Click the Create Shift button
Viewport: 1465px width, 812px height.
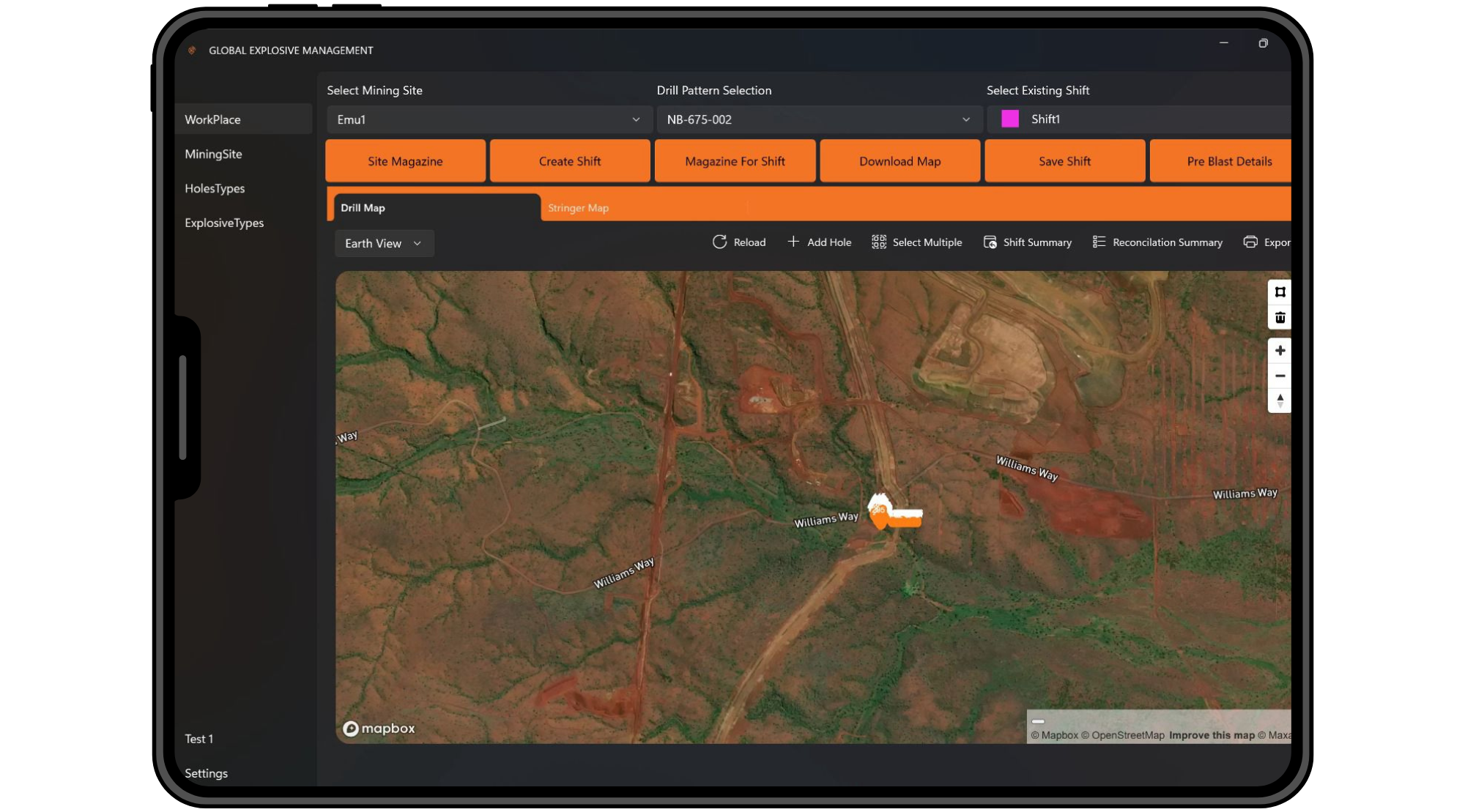point(570,160)
